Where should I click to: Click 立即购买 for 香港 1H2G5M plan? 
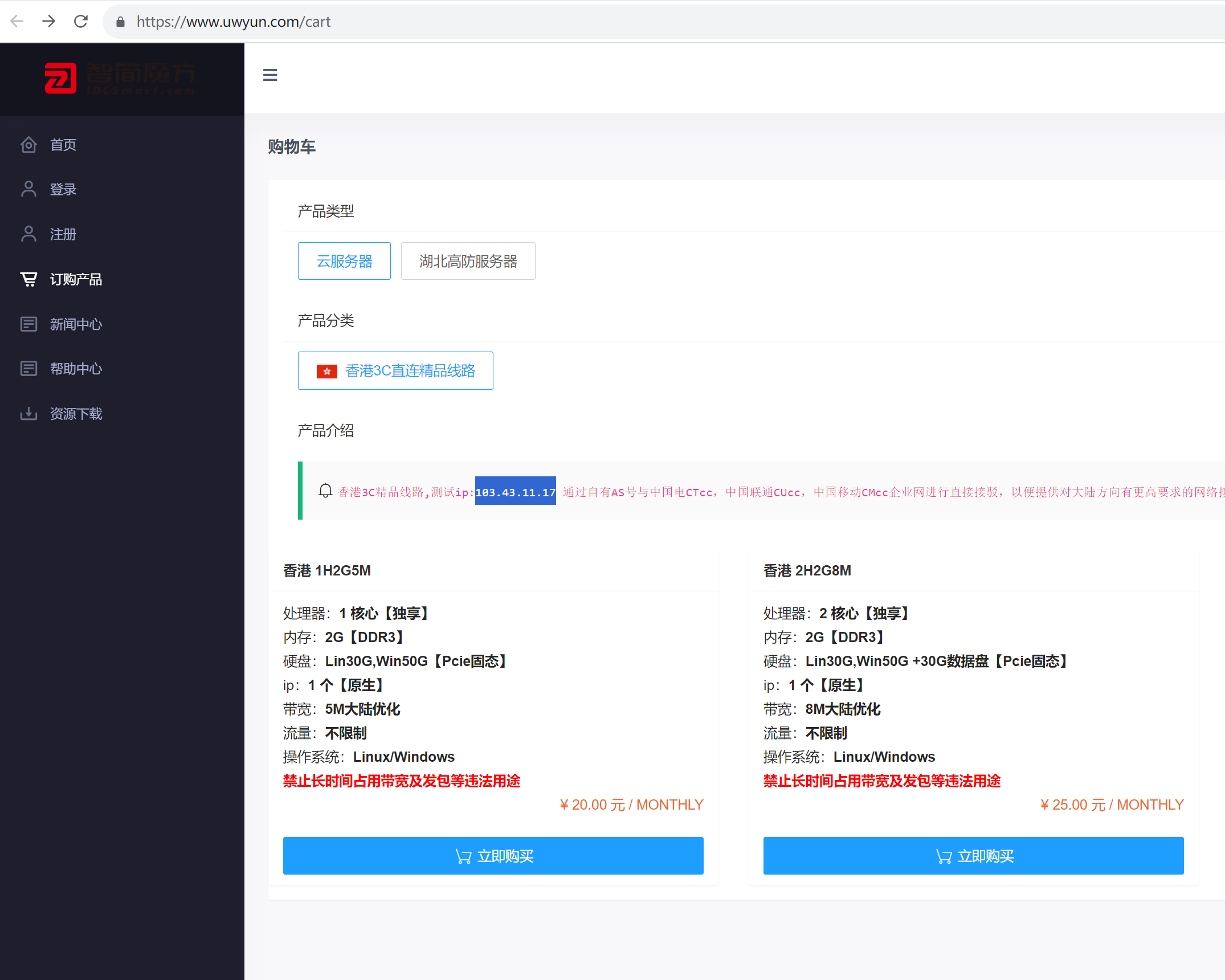[x=493, y=856]
